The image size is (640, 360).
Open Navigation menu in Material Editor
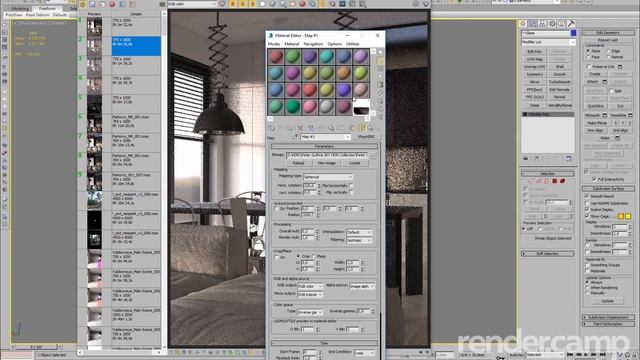pos(313,44)
